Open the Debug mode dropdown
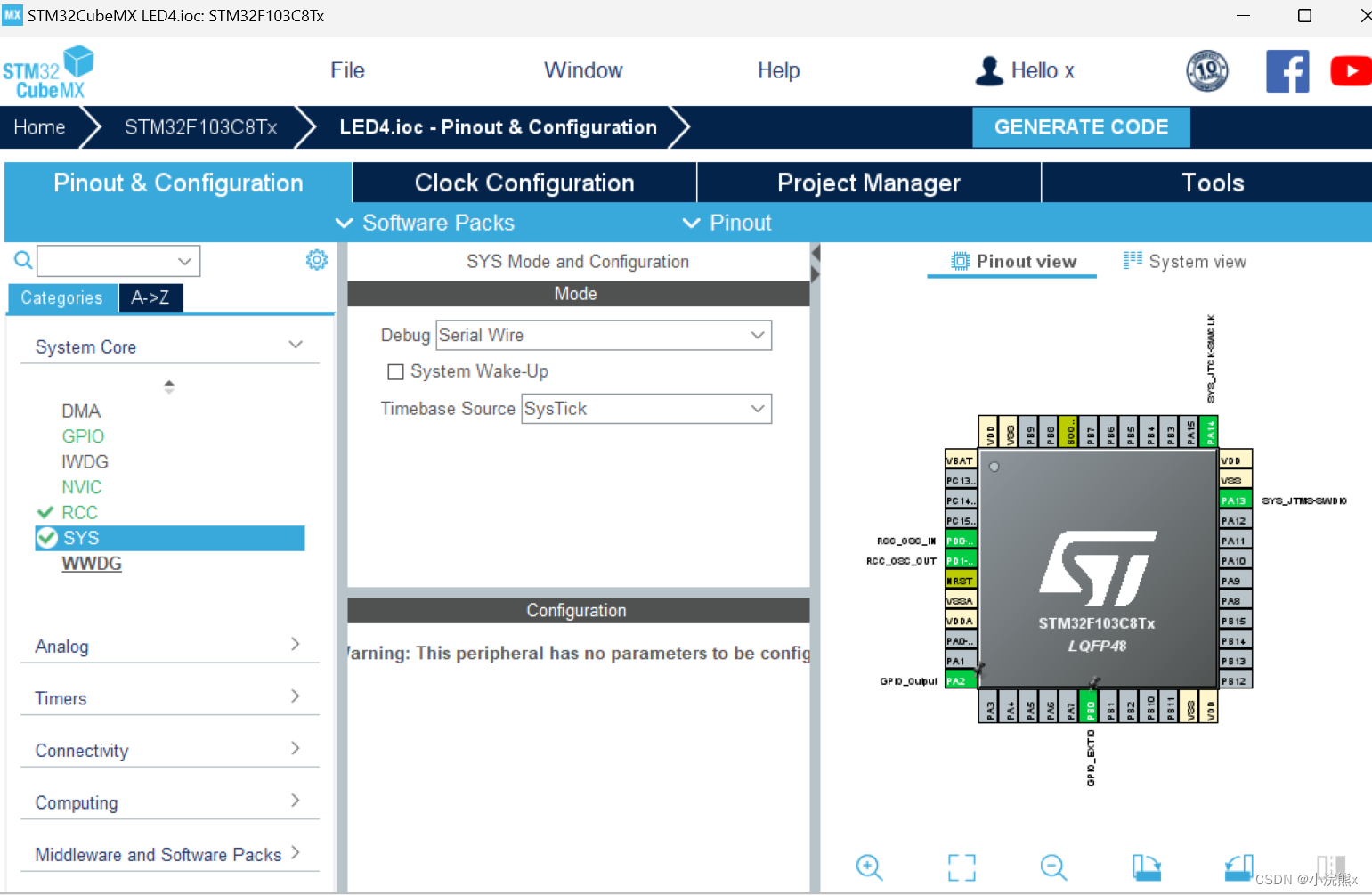1372x895 pixels. pyautogui.click(x=757, y=335)
